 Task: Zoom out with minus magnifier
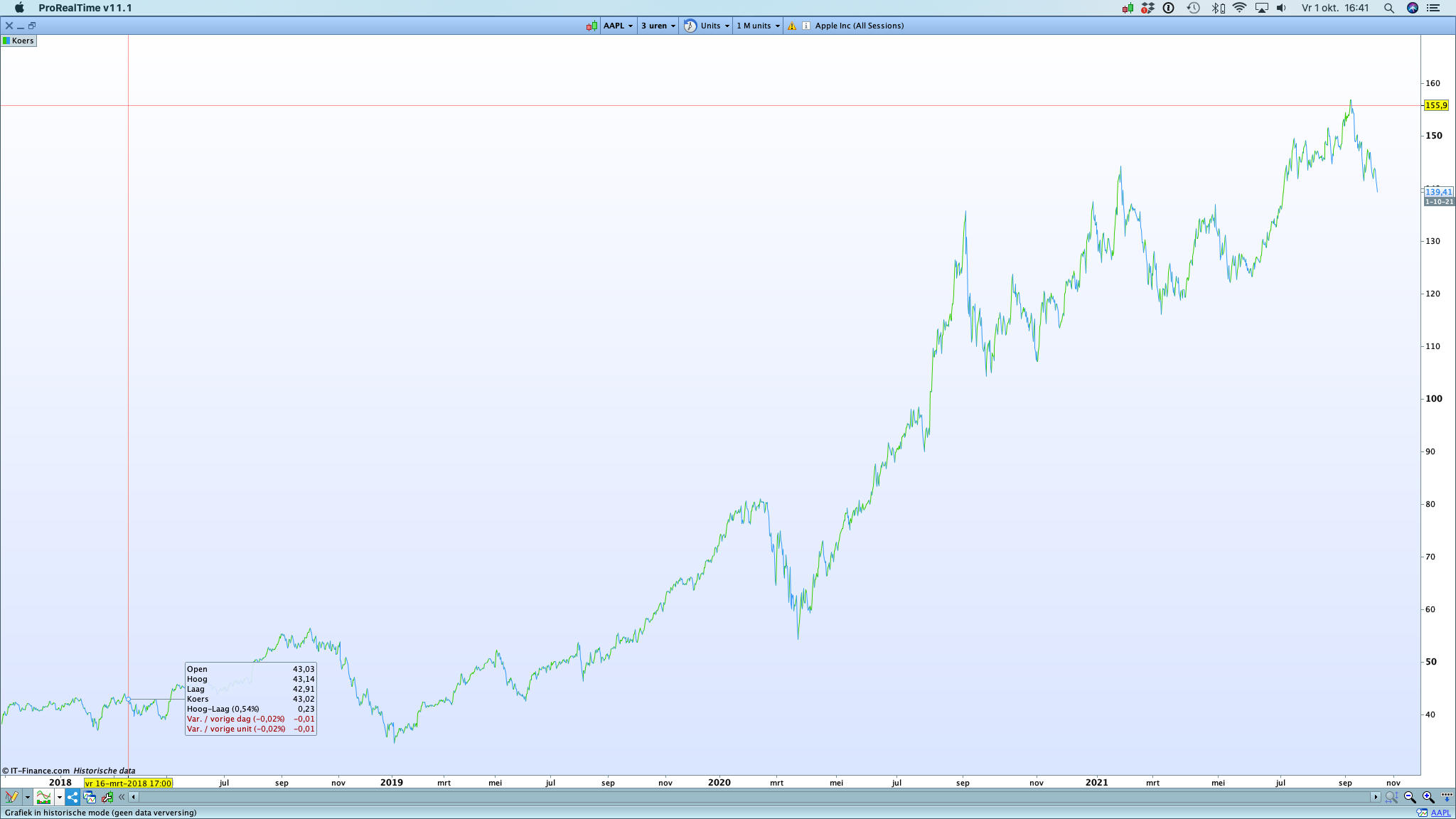(1410, 797)
